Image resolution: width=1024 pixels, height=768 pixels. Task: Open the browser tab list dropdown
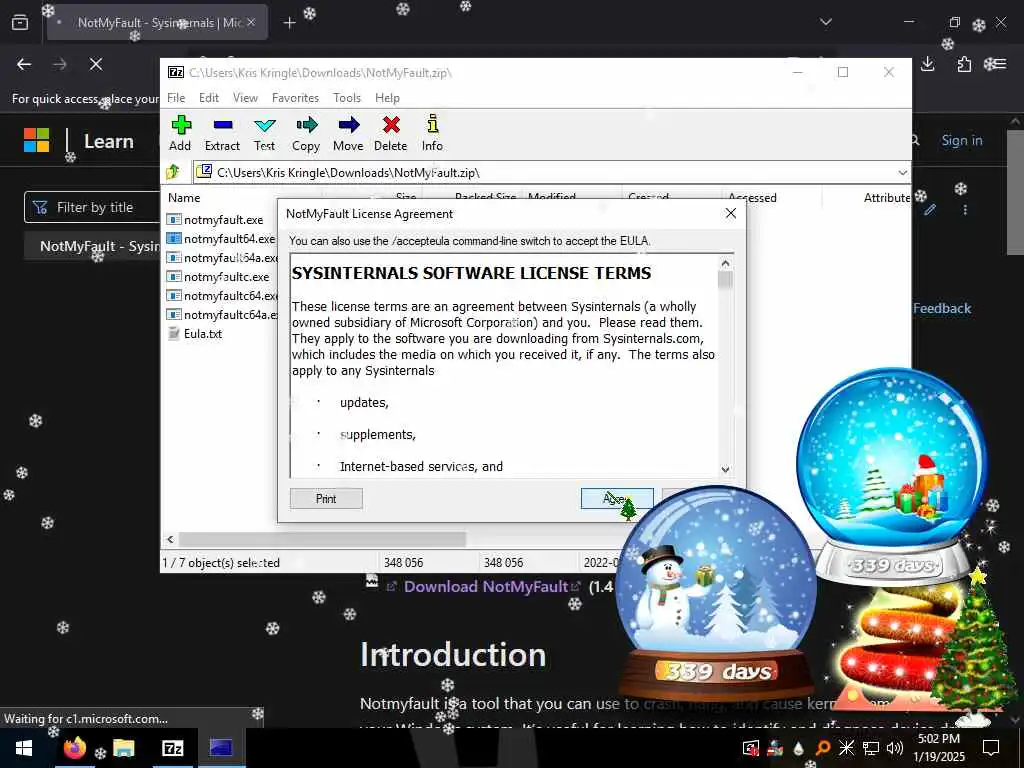pos(826,22)
